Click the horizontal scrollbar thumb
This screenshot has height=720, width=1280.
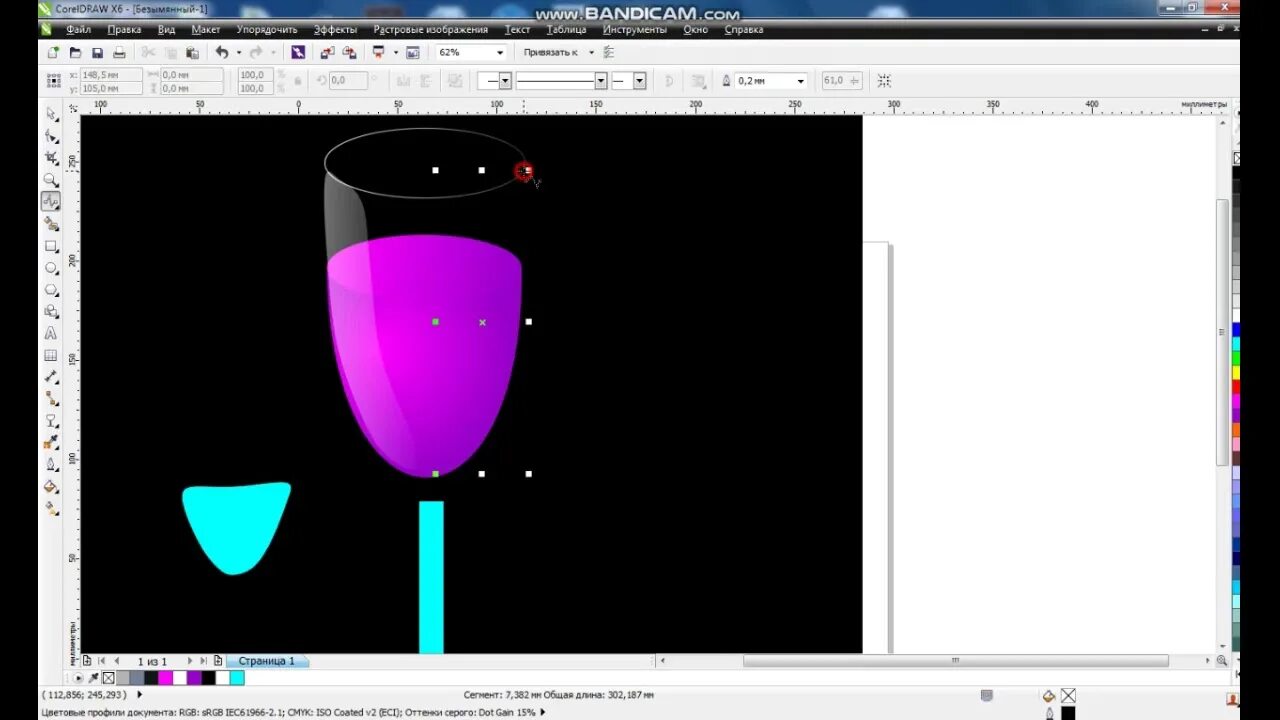[x=955, y=660]
